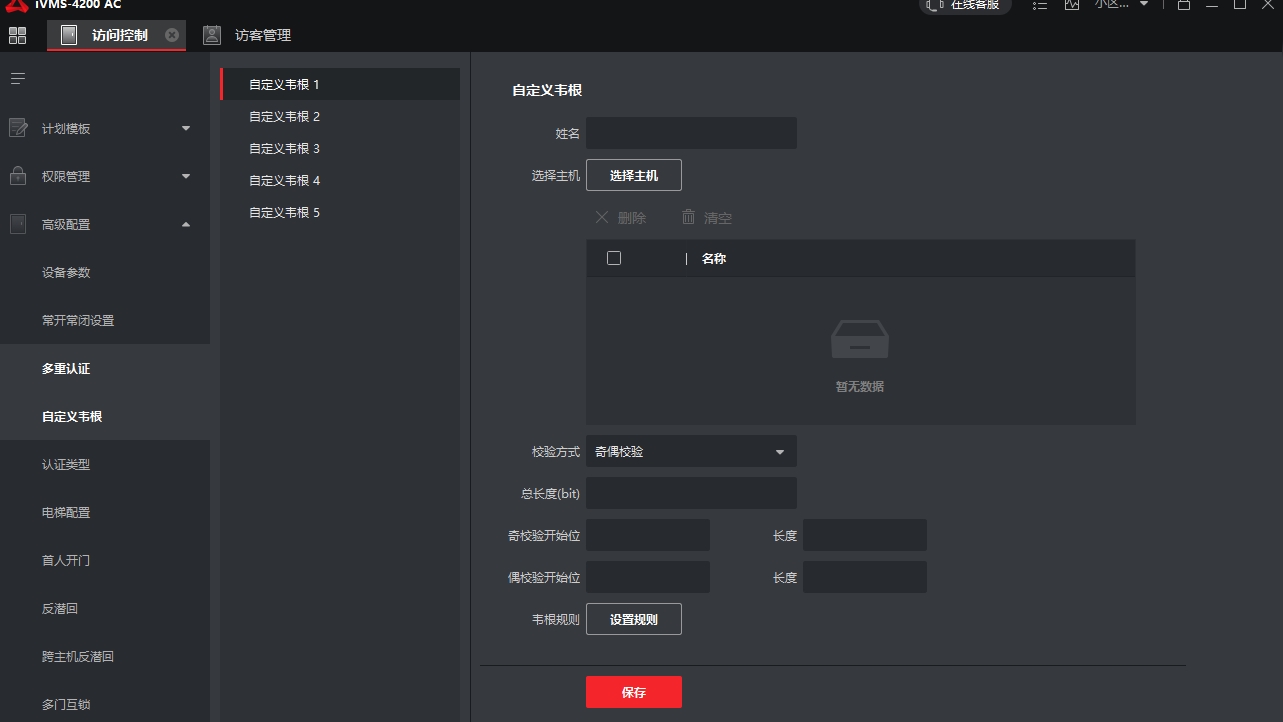This screenshot has width=1283, height=722.
Task: Open the task list icon in title bar
Action: [x=1040, y=4]
